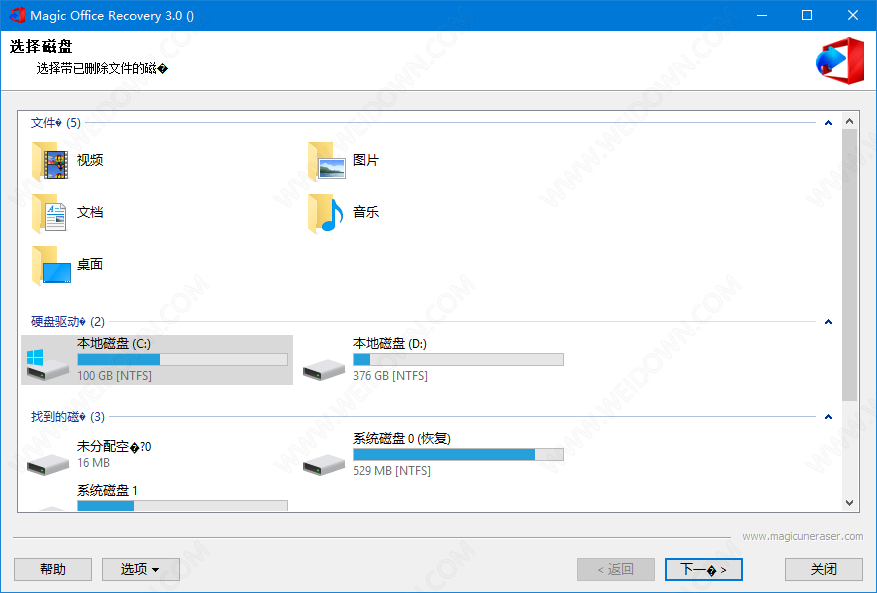877x593 pixels.
Task: Click the 100 GB [NTFS] text
Action: click(115, 375)
